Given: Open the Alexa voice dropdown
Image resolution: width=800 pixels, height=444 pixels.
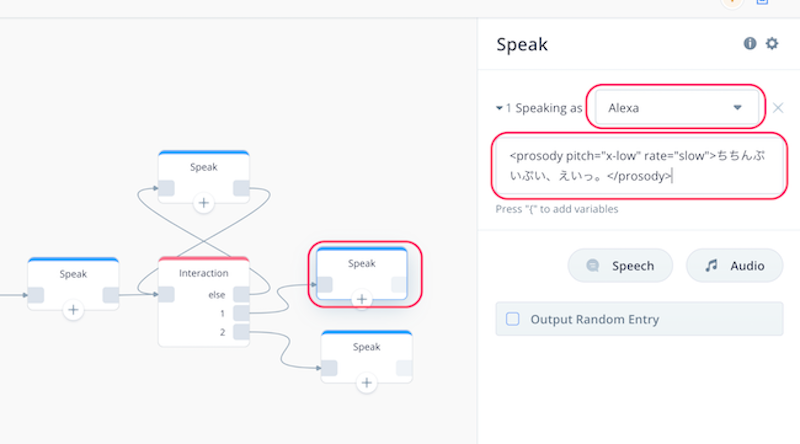Looking at the screenshot, I should pos(677,108).
